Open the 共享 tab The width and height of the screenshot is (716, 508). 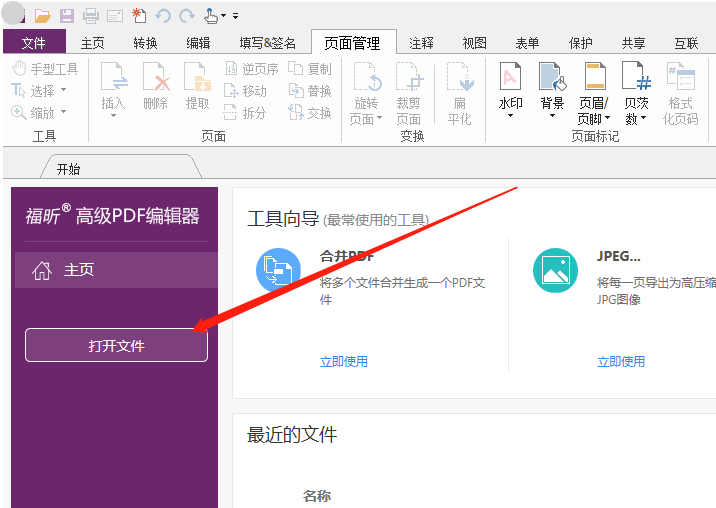point(633,43)
